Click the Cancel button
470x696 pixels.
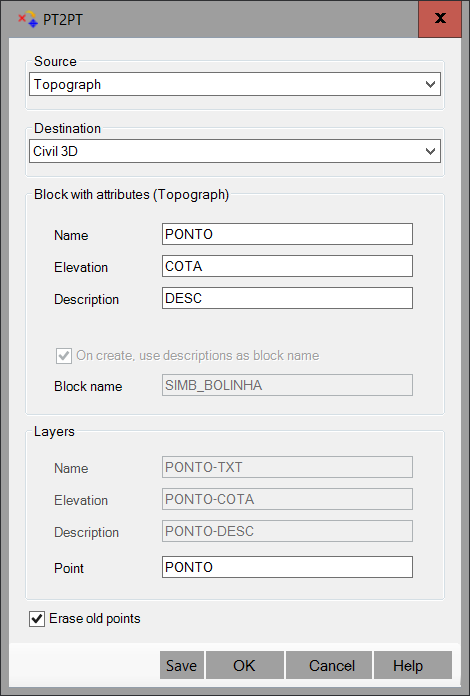tap(329, 665)
